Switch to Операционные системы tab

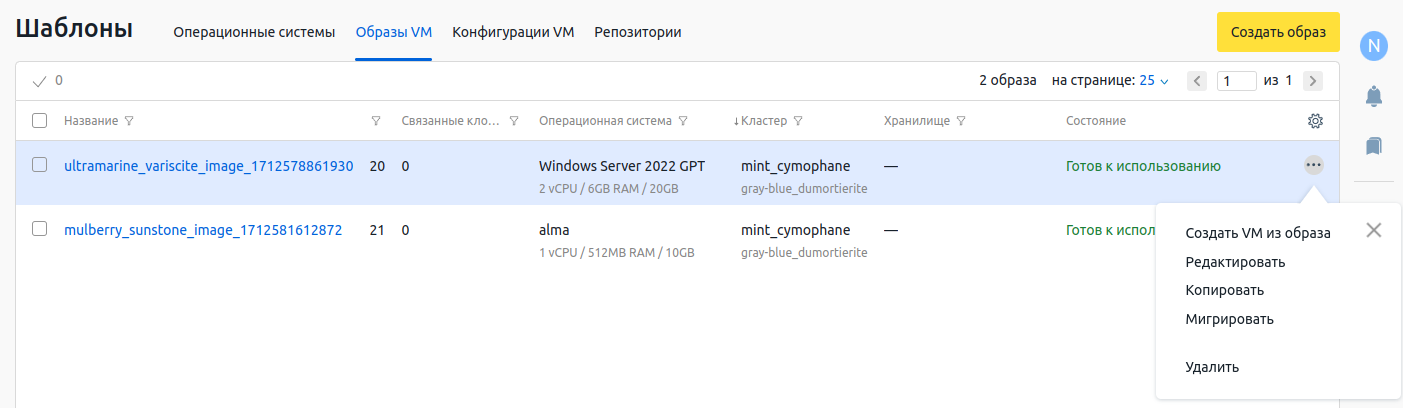click(254, 32)
